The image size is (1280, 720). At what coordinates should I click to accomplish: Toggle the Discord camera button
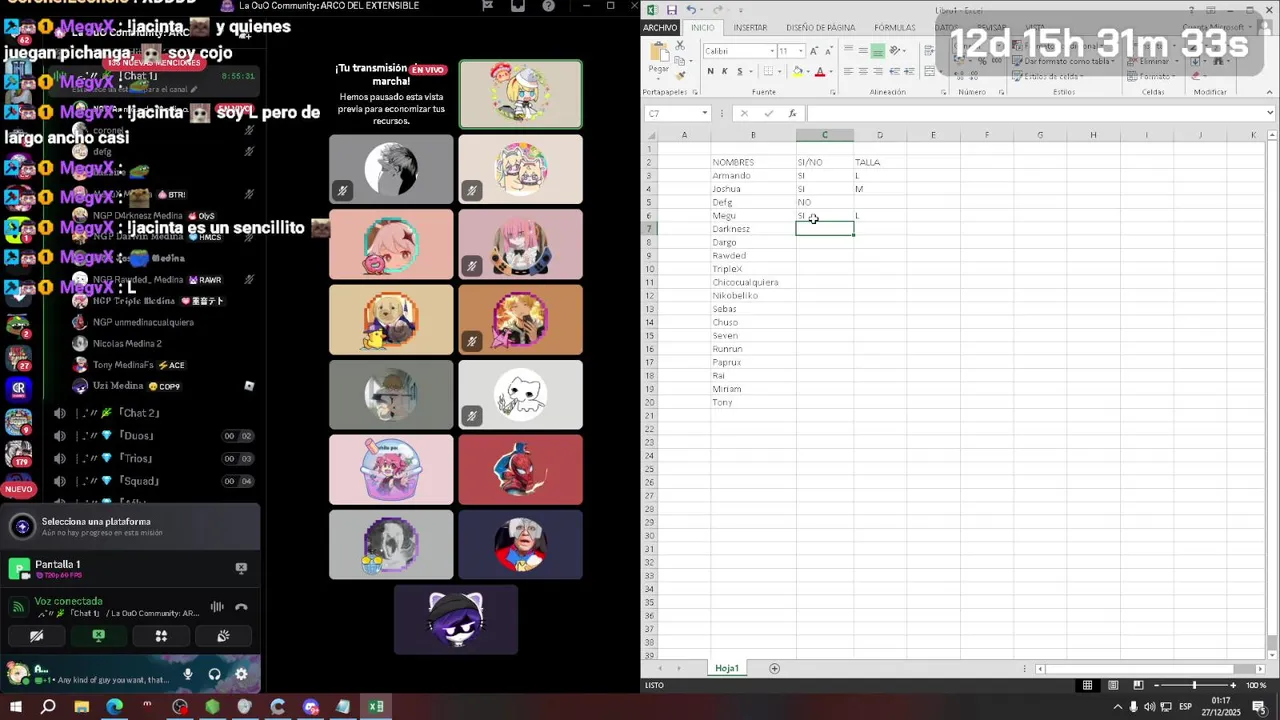(37, 636)
